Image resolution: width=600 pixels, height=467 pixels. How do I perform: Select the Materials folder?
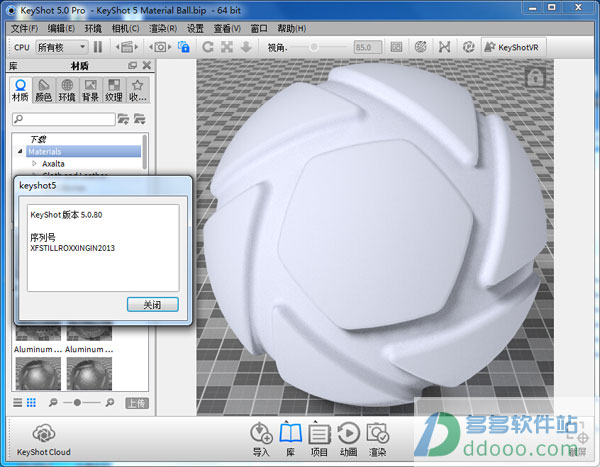83,152
